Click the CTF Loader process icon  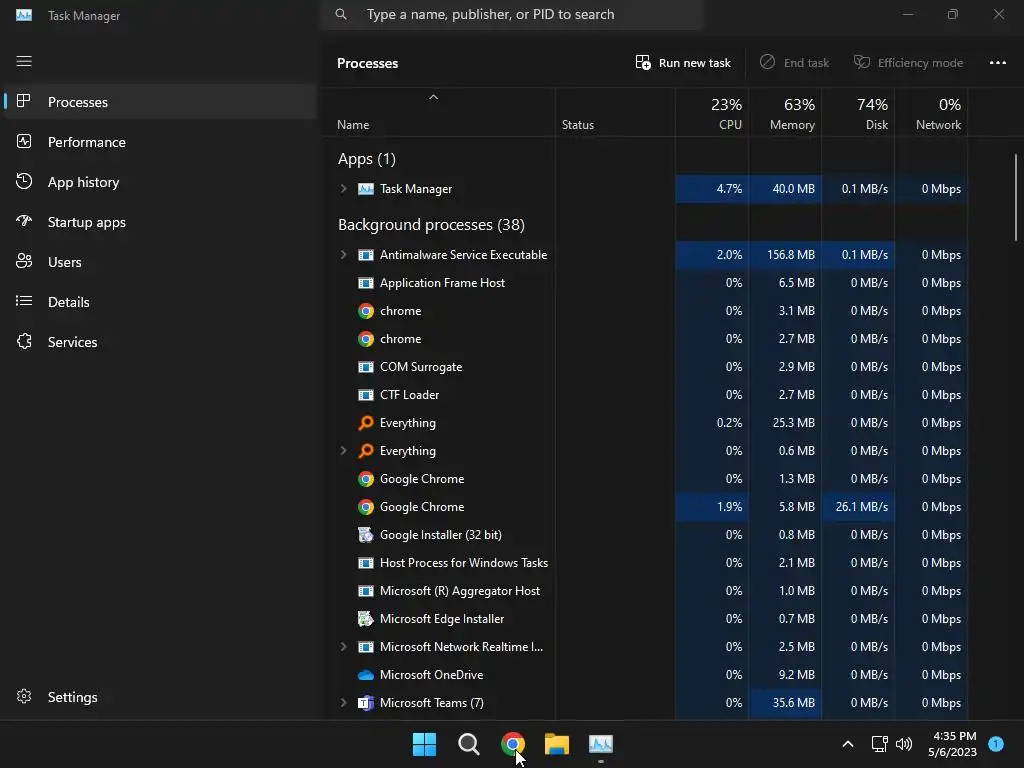pos(366,395)
